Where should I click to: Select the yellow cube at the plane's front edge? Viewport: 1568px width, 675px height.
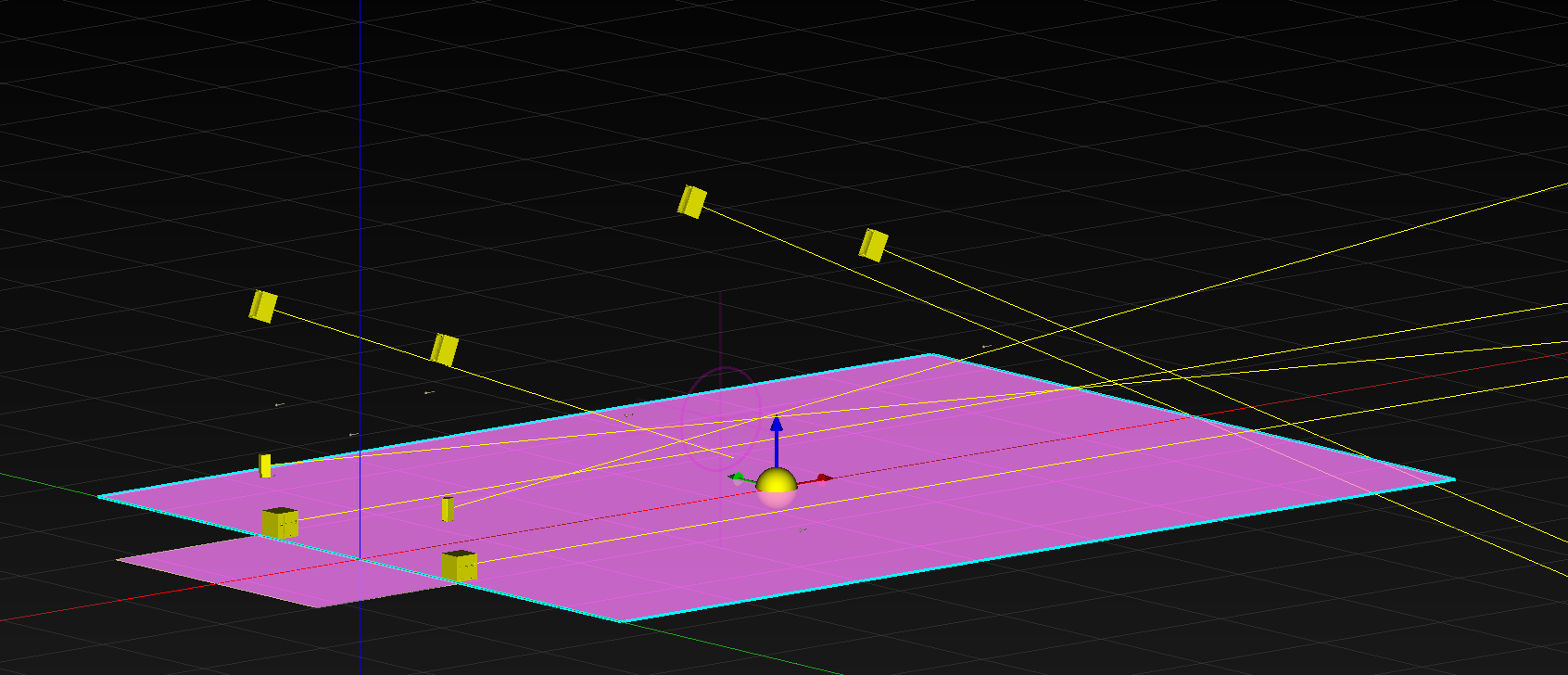coord(459,566)
